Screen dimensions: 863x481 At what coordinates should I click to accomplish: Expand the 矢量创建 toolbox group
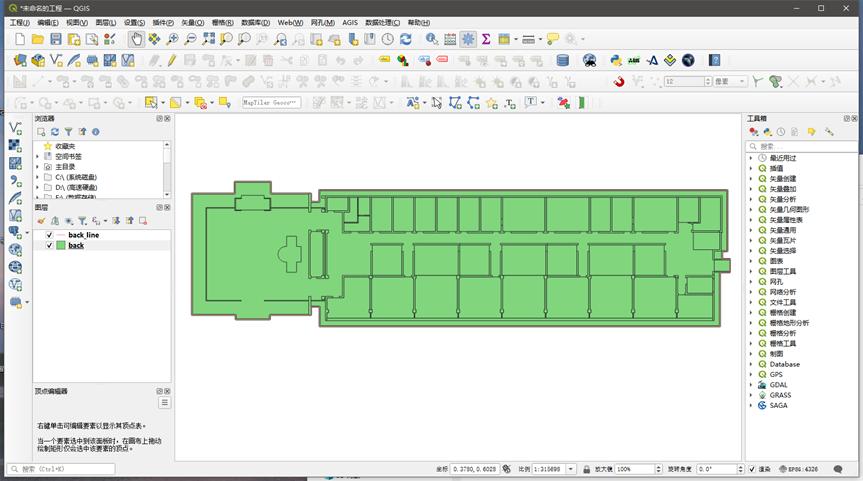tap(751, 179)
